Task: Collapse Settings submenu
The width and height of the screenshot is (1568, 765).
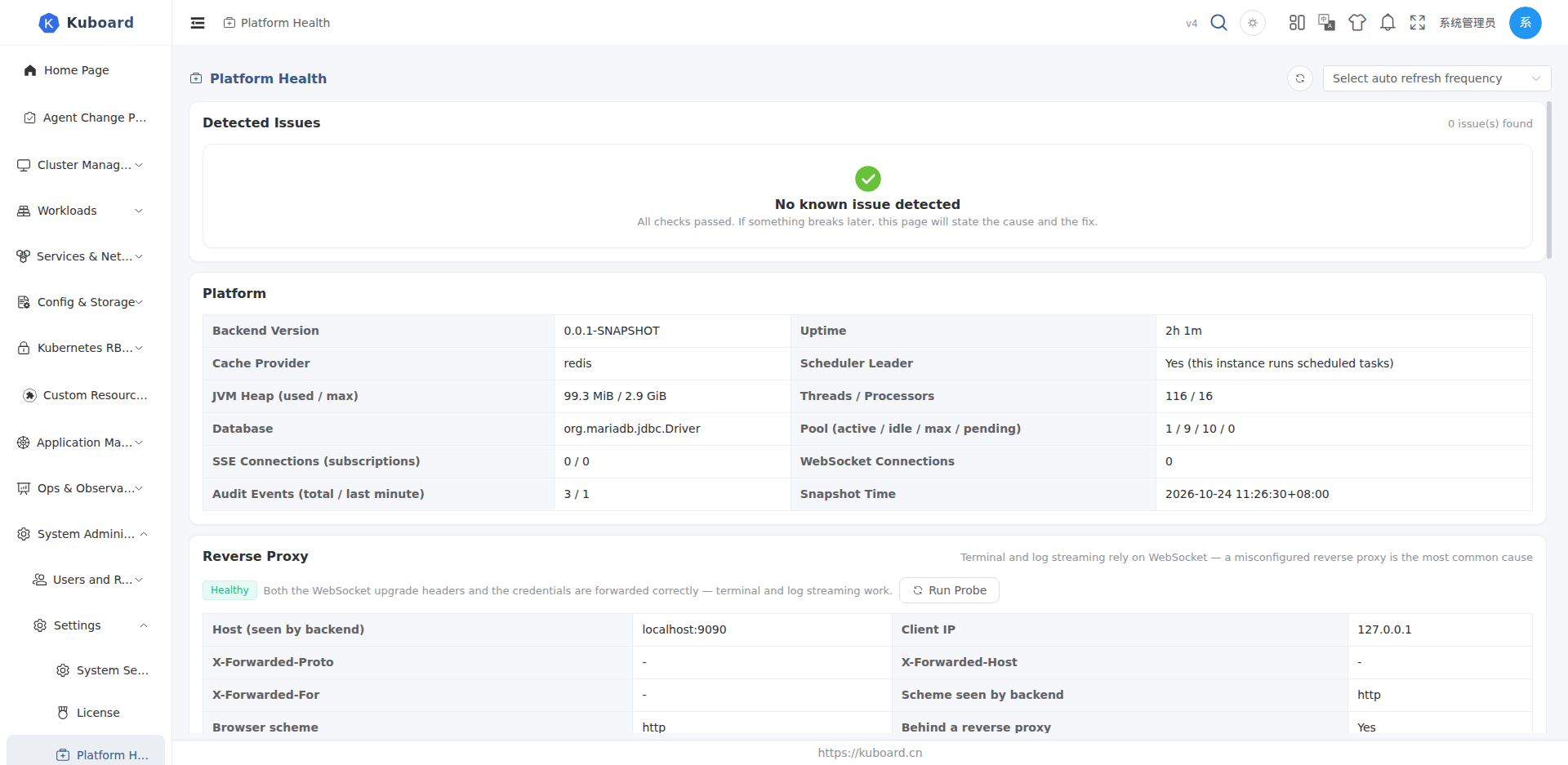Action: 86,625
